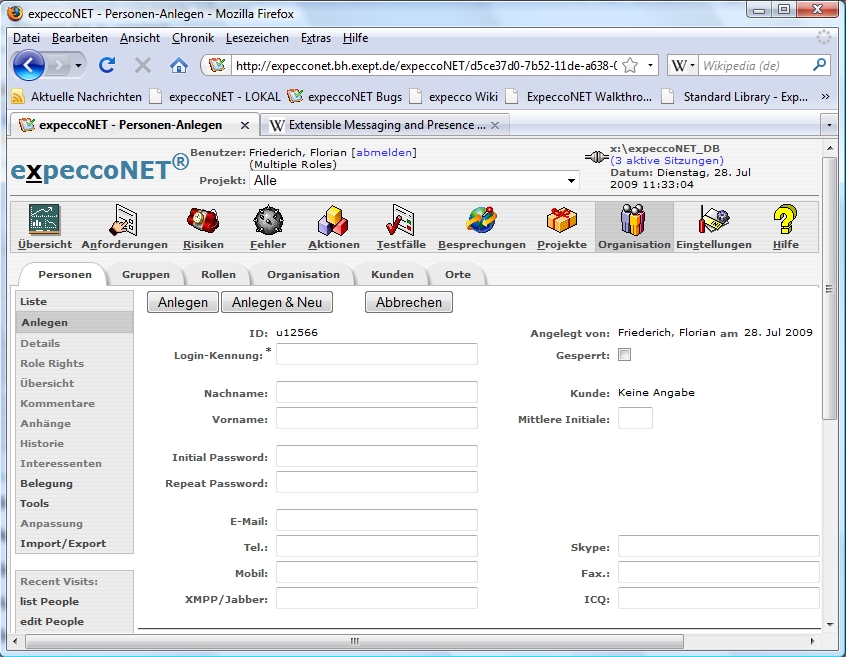Click the horizontal scrollbar thumb
This screenshot has height=657, width=846.
coord(354,641)
